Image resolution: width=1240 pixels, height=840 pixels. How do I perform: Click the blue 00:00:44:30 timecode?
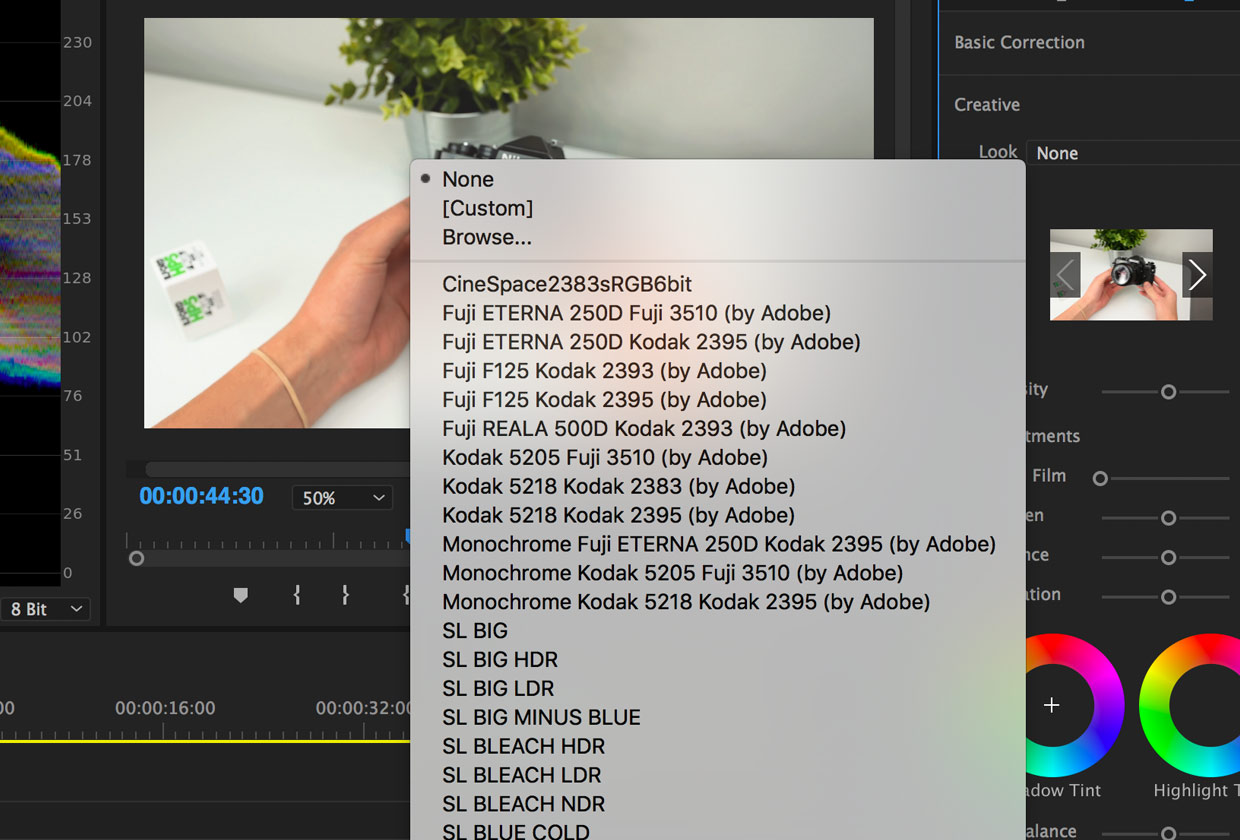click(201, 496)
